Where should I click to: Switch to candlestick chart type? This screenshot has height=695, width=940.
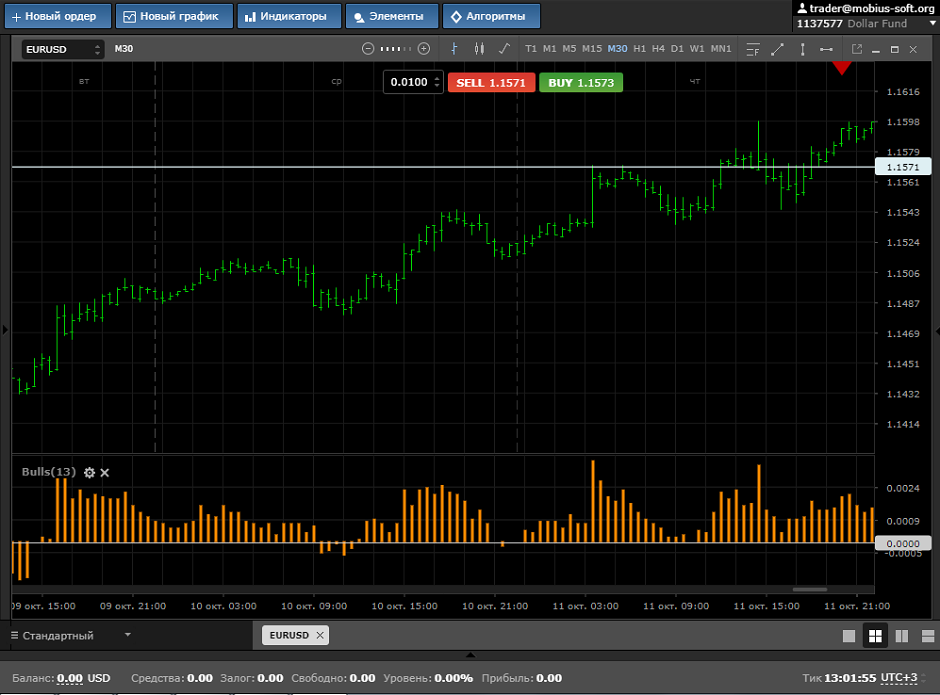[479, 49]
